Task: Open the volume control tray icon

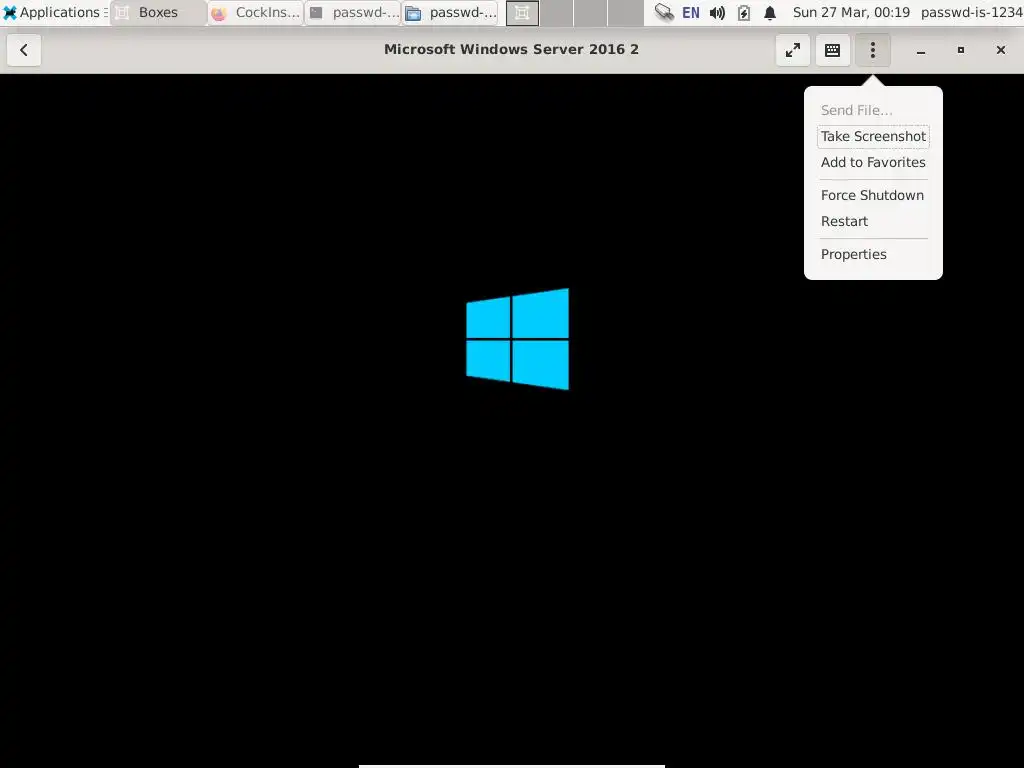Action: click(717, 12)
